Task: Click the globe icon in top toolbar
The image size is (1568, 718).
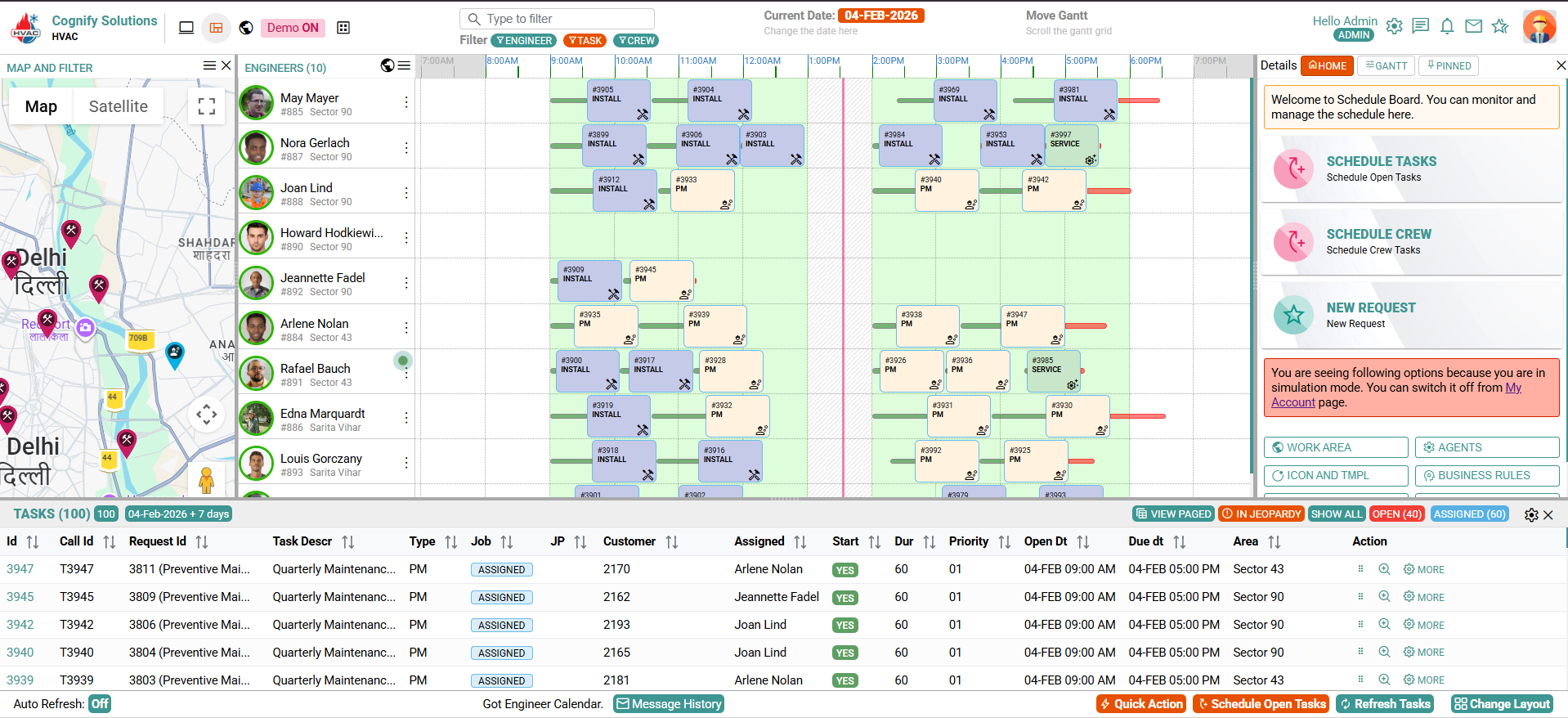Action: pos(246,28)
